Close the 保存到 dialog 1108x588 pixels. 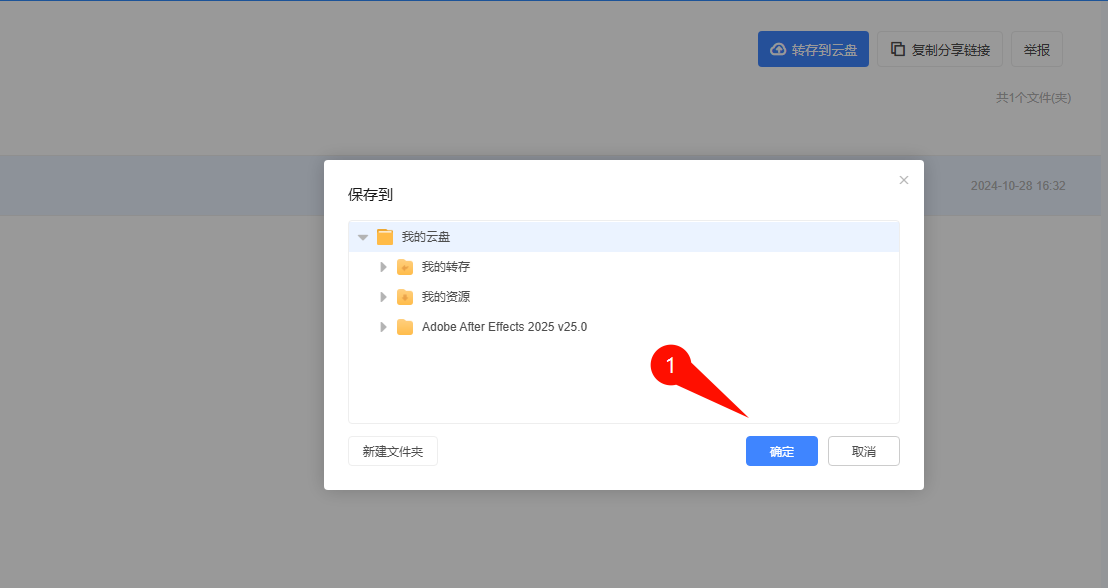[904, 180]
